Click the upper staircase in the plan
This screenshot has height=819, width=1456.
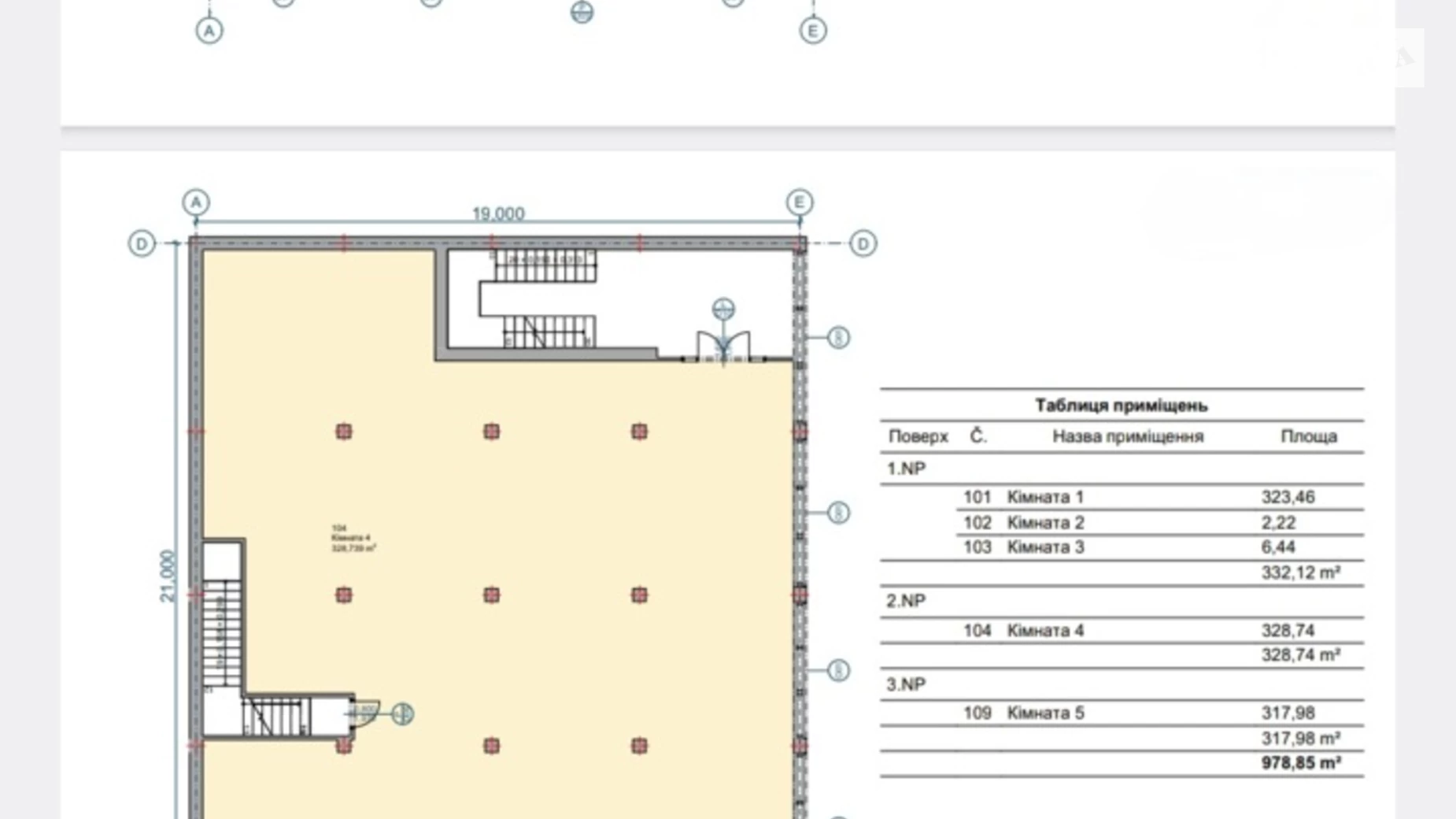coord(545,299)
